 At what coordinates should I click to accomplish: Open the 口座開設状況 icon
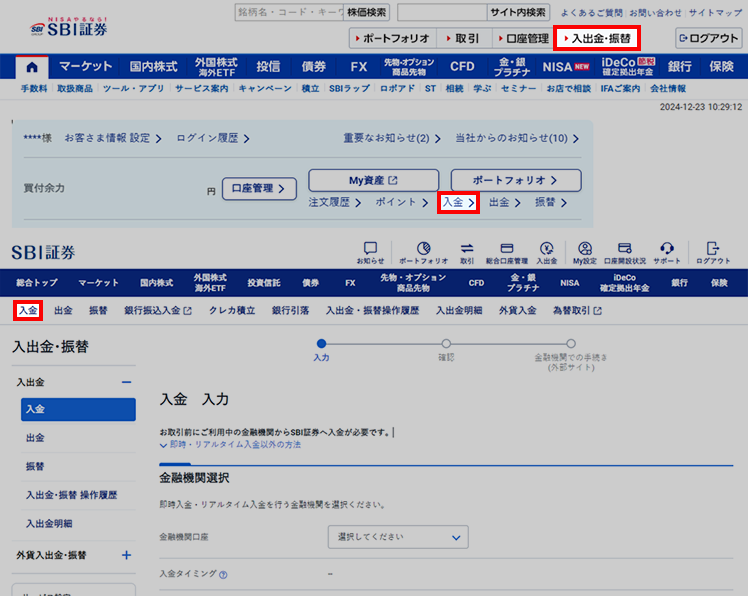pos(625,252)
